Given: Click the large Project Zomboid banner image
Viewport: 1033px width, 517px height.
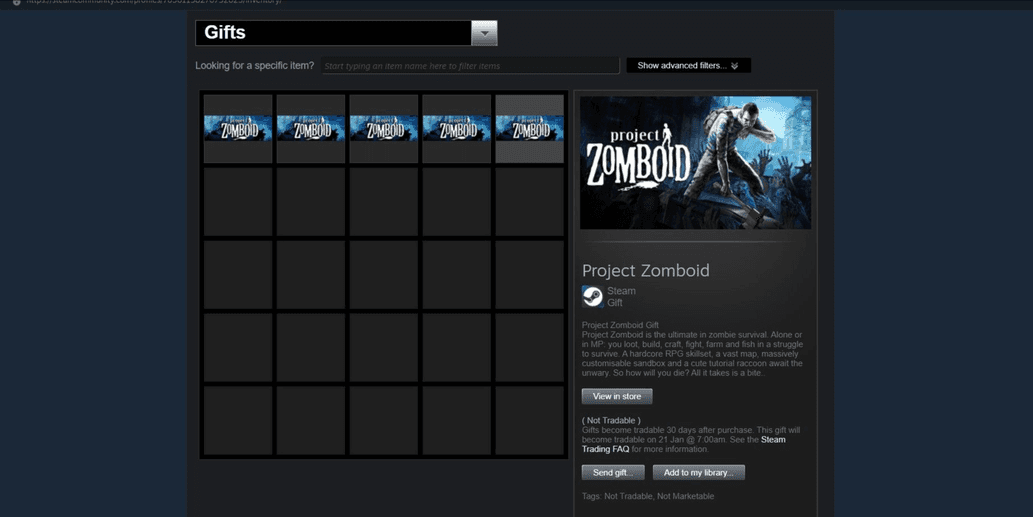Looking at the screenshot, I should pos(695,163).
